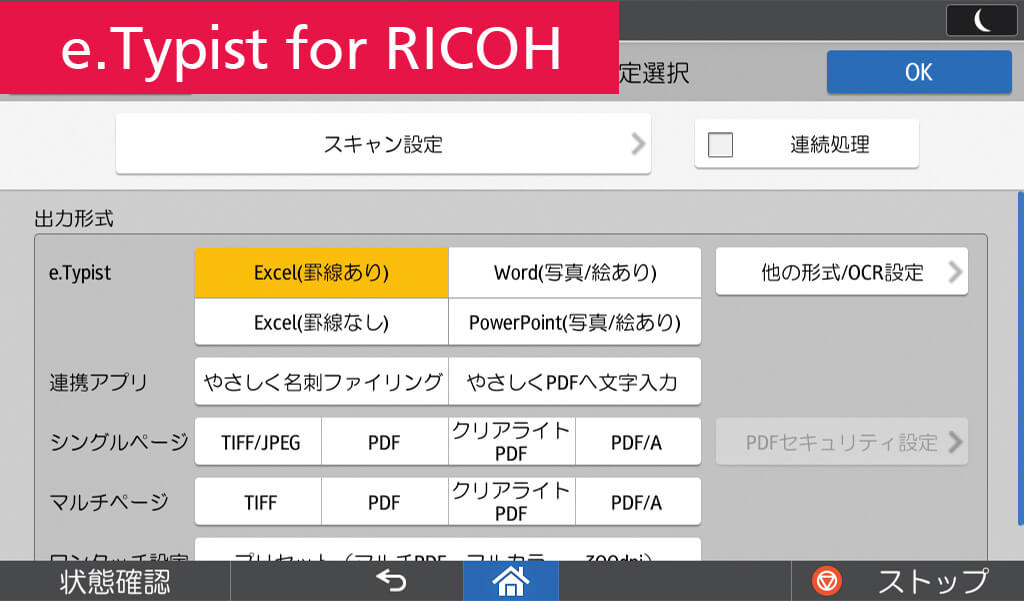
Task: Tap the red Stop icon
Action: tap(827, 581)
